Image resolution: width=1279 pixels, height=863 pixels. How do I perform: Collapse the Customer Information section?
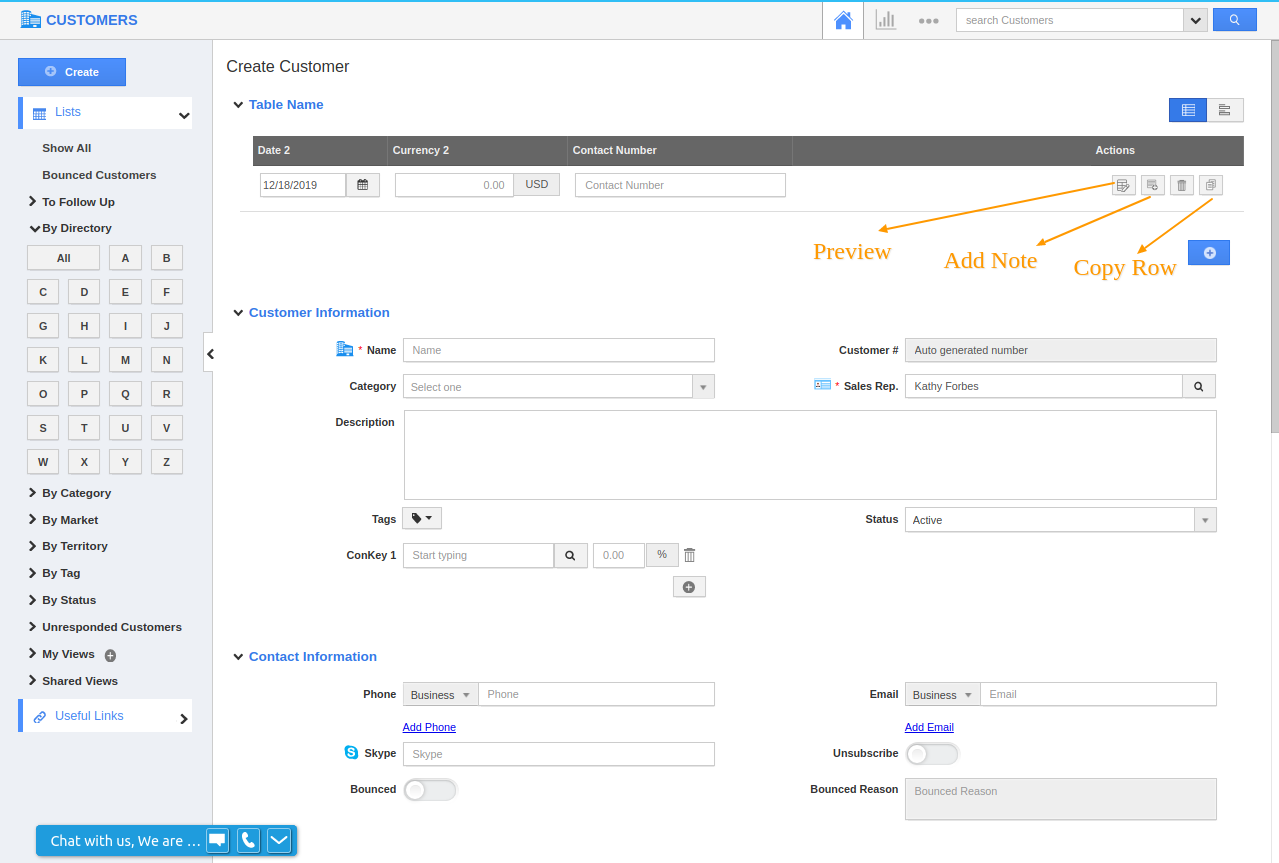pyautogui.click(x=238, y=312)
